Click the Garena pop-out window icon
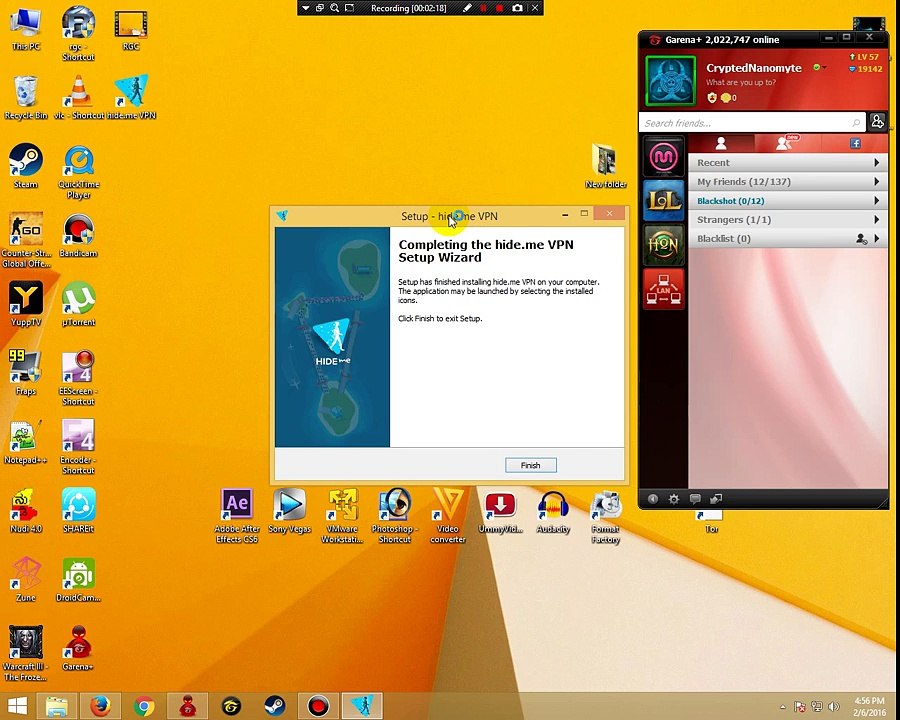The image size is (900, 720). (716, 499)
